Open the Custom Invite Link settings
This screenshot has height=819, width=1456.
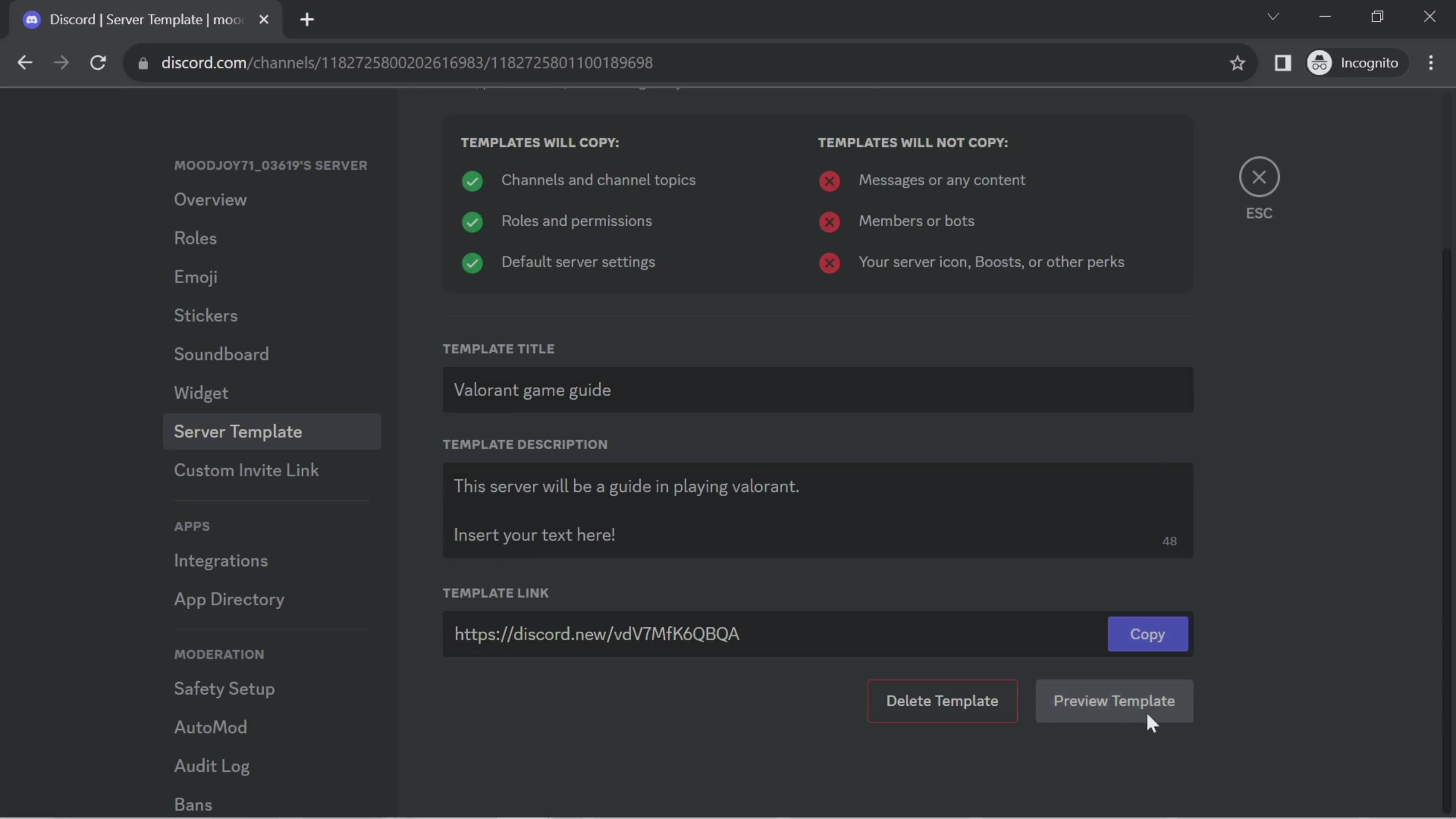(x=246, y=471)
